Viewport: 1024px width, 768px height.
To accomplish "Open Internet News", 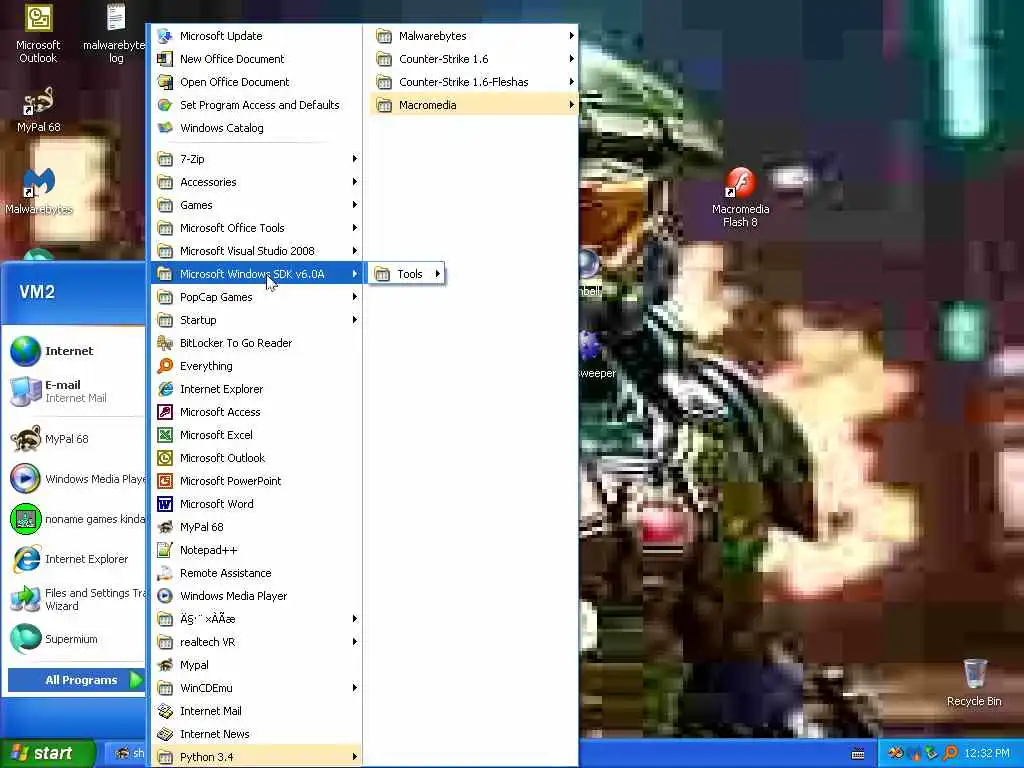I will pyautogui.click(x=257, y=733).
